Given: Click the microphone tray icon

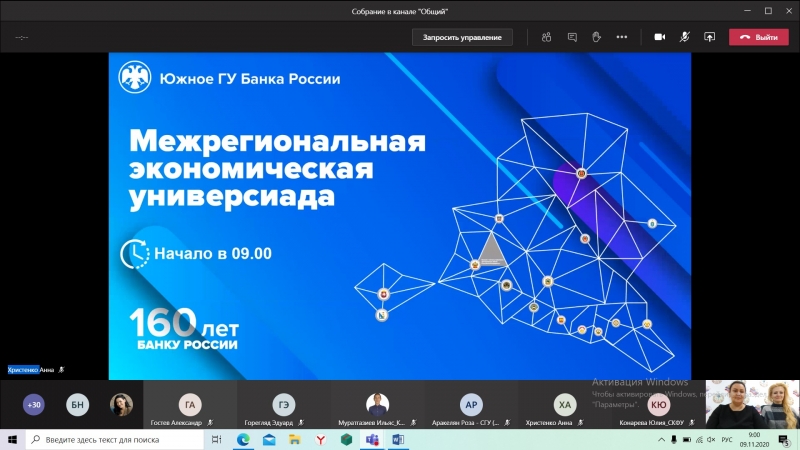Looking at the screenshot, I should [674, 440].
